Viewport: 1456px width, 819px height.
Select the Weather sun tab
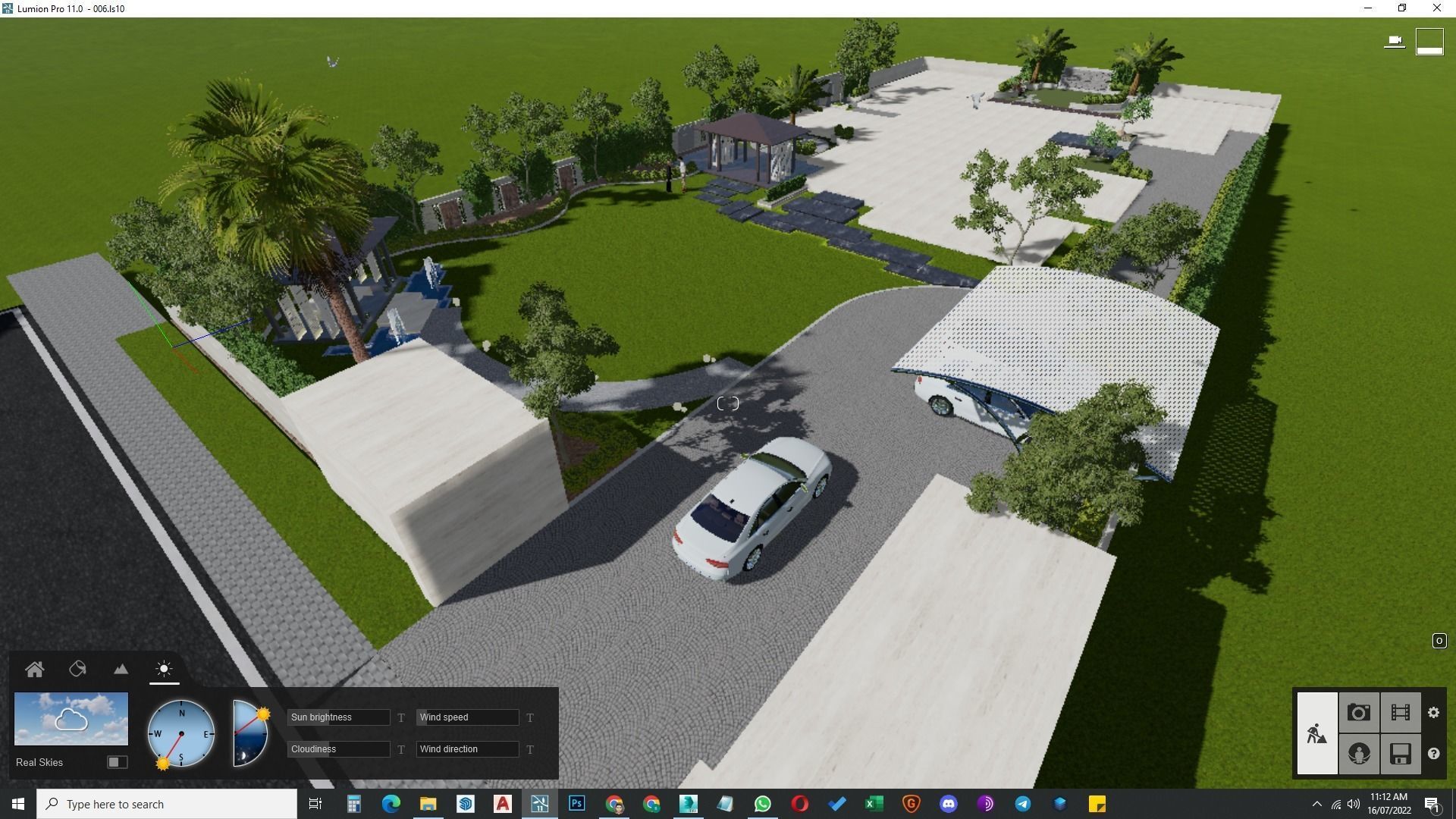(164, 669)
